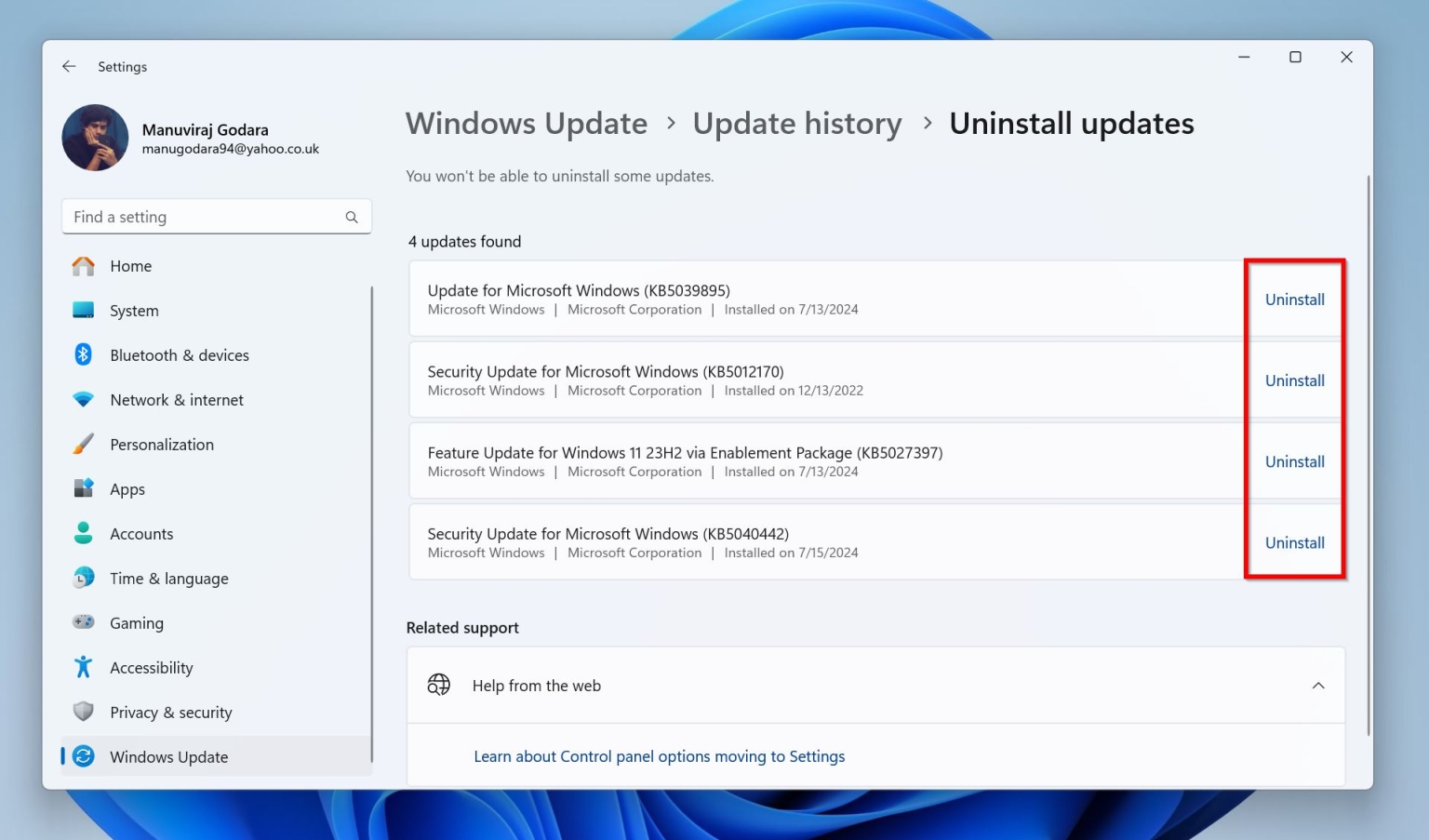Go to Apps settings
1429x840 pixels.
[127, 489]
